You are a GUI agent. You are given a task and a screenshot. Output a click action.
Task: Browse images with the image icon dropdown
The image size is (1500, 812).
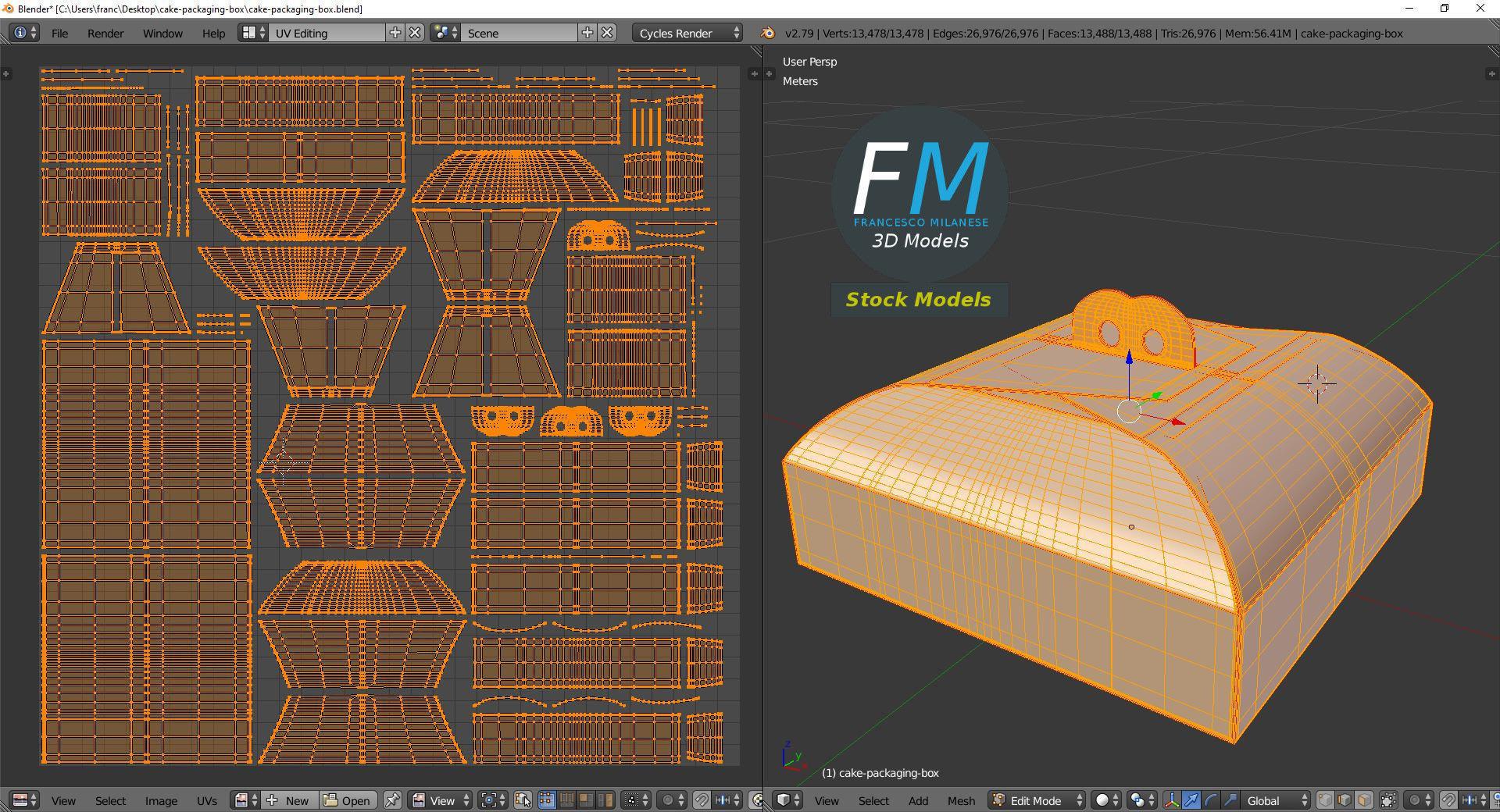click(x=246, y=800)
